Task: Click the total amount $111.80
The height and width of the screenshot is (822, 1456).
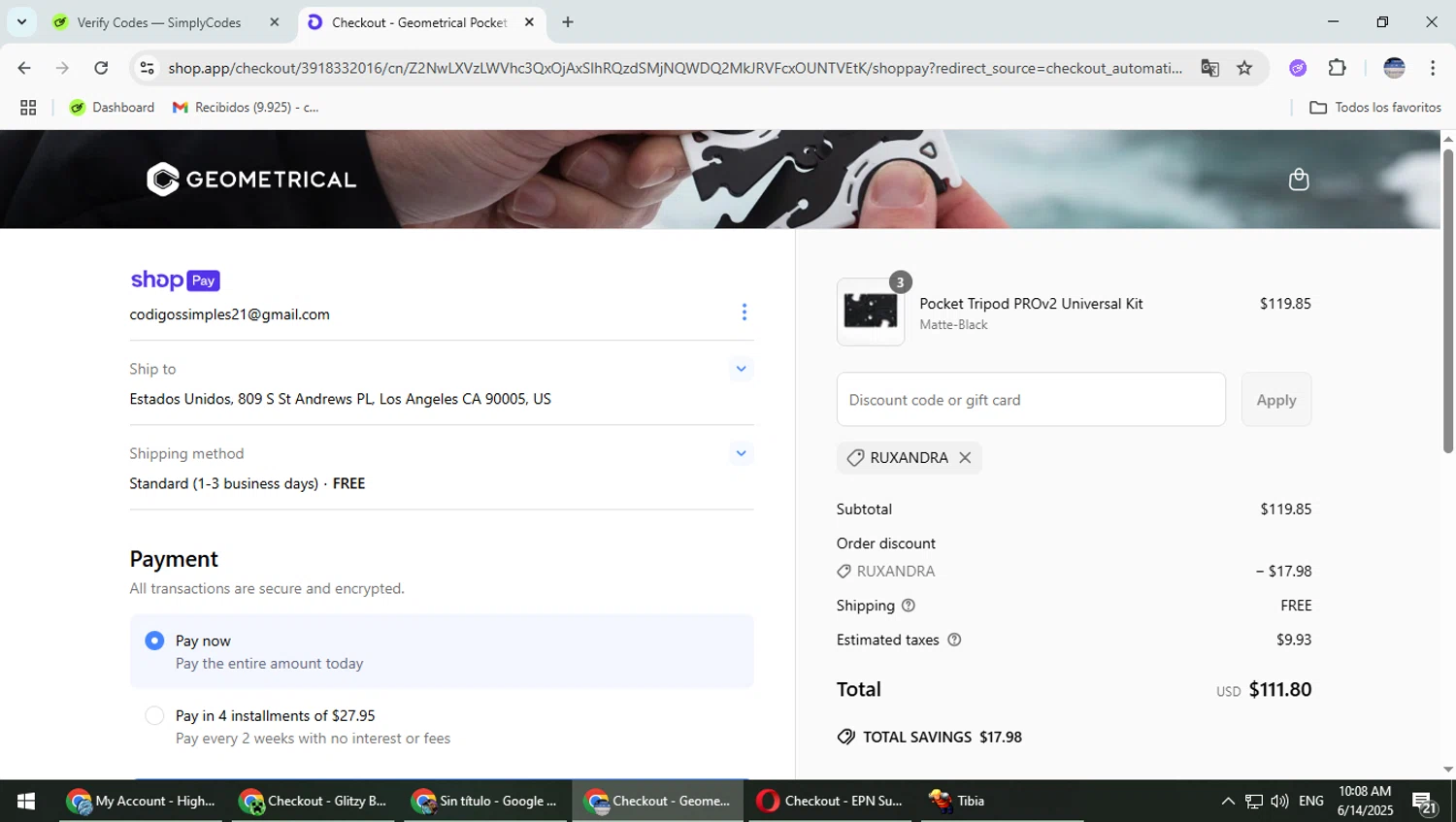Action: tap(1280, 690)
